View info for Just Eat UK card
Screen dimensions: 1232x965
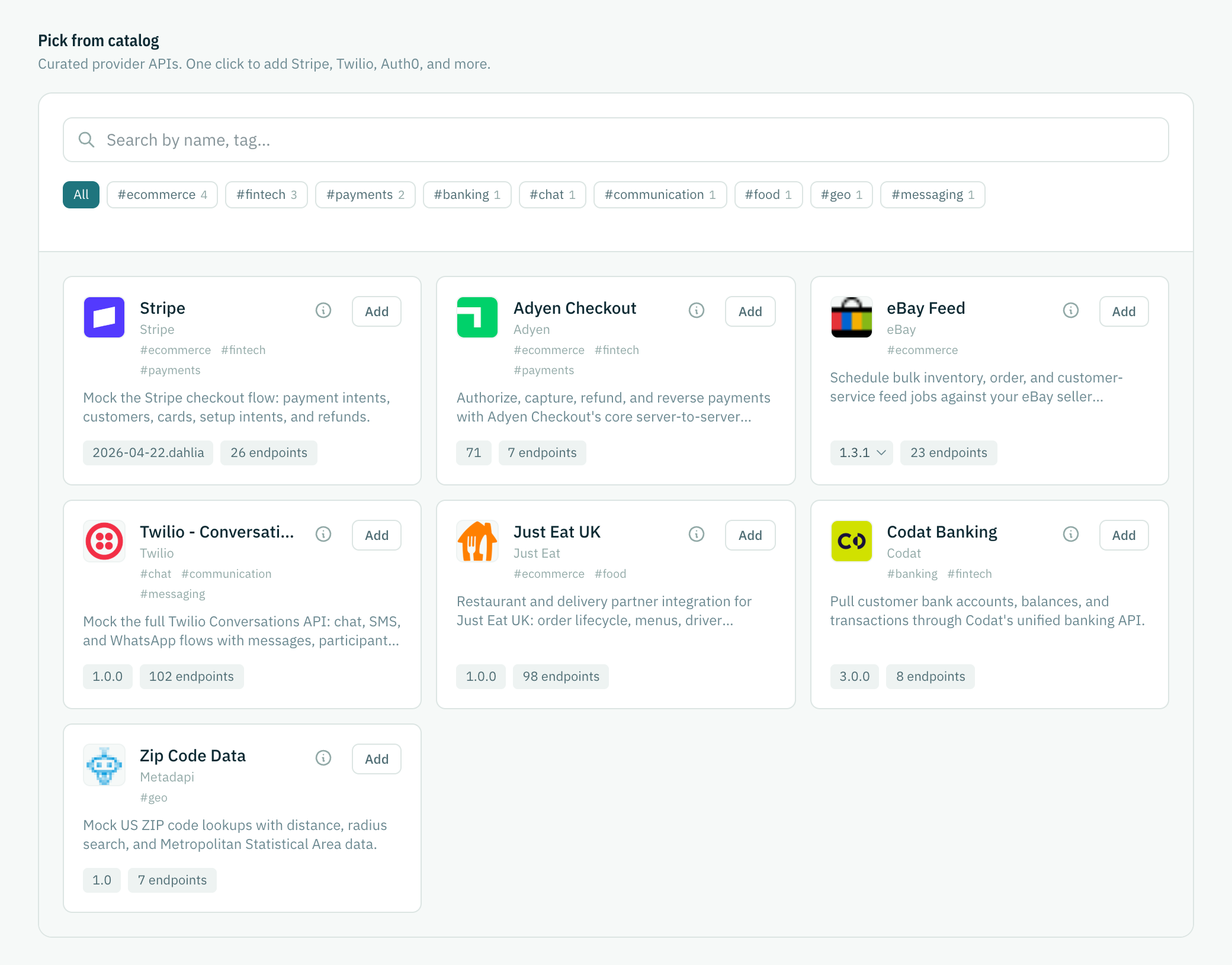pyautogui.click(x=697, y=534)
